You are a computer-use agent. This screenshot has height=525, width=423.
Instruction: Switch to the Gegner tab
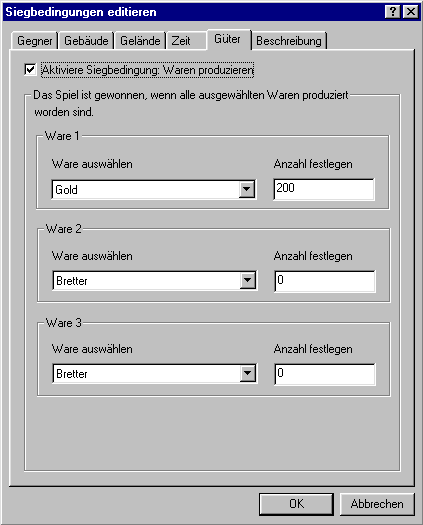[x=35, y=41]
